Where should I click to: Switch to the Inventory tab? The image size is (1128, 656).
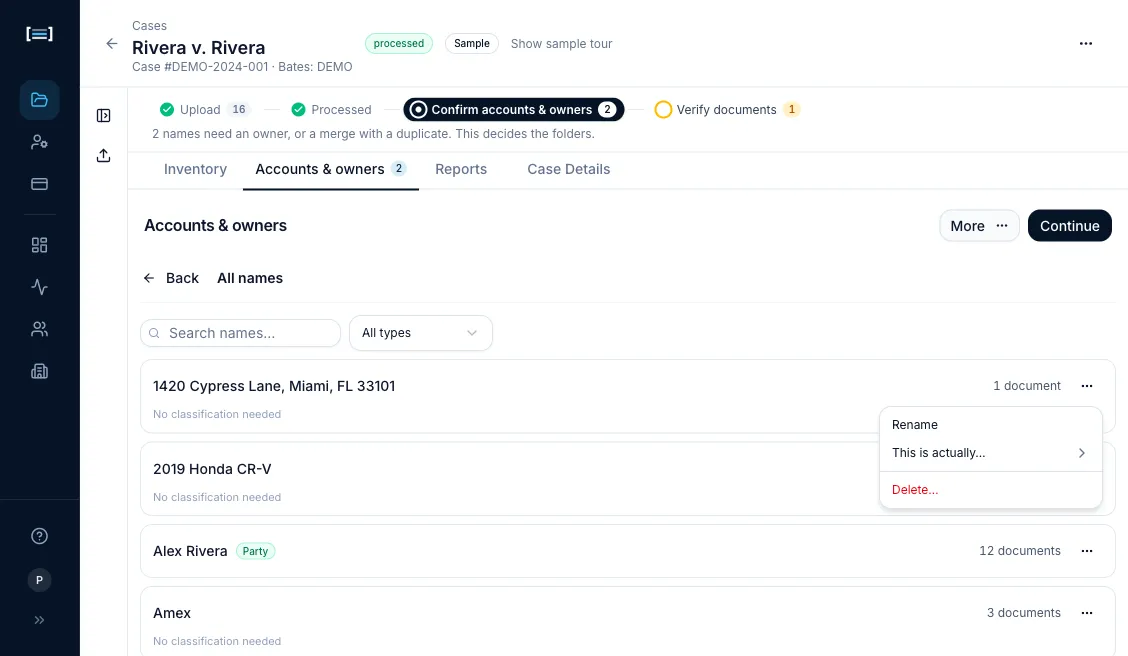pyautogui.click(x=196, y=169)
